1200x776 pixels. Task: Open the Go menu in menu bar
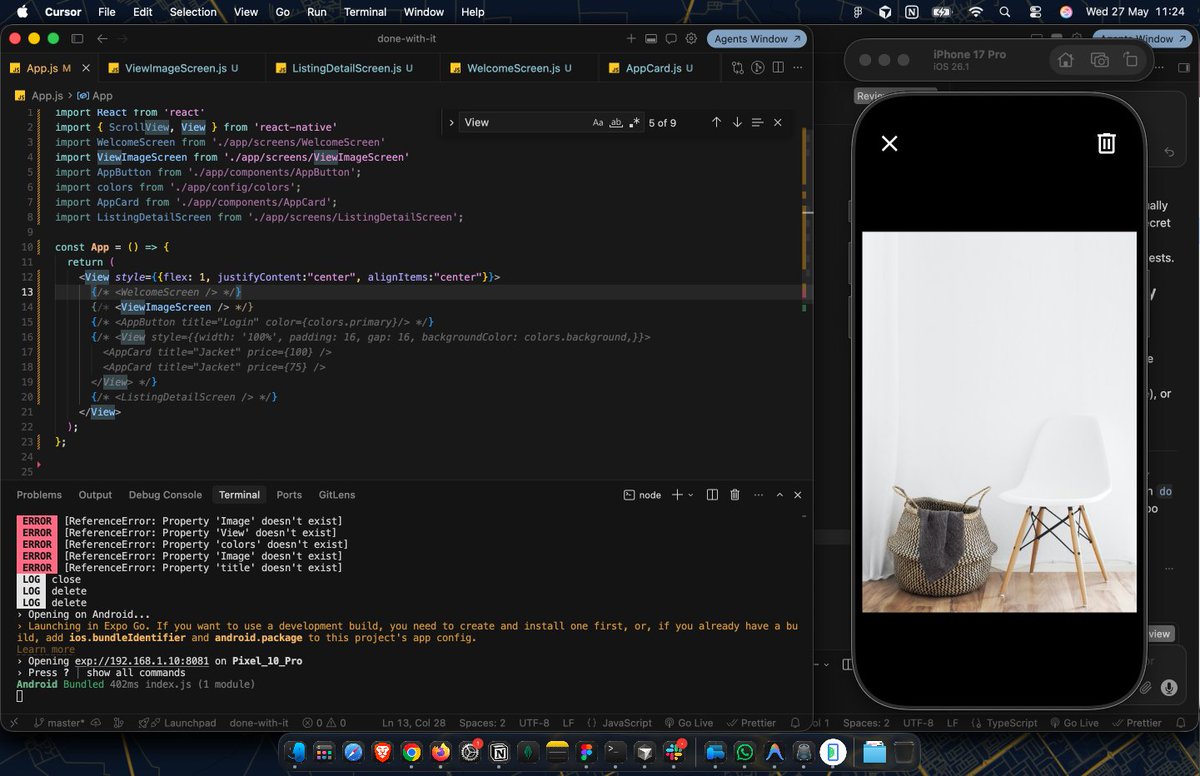coord(282,12)
